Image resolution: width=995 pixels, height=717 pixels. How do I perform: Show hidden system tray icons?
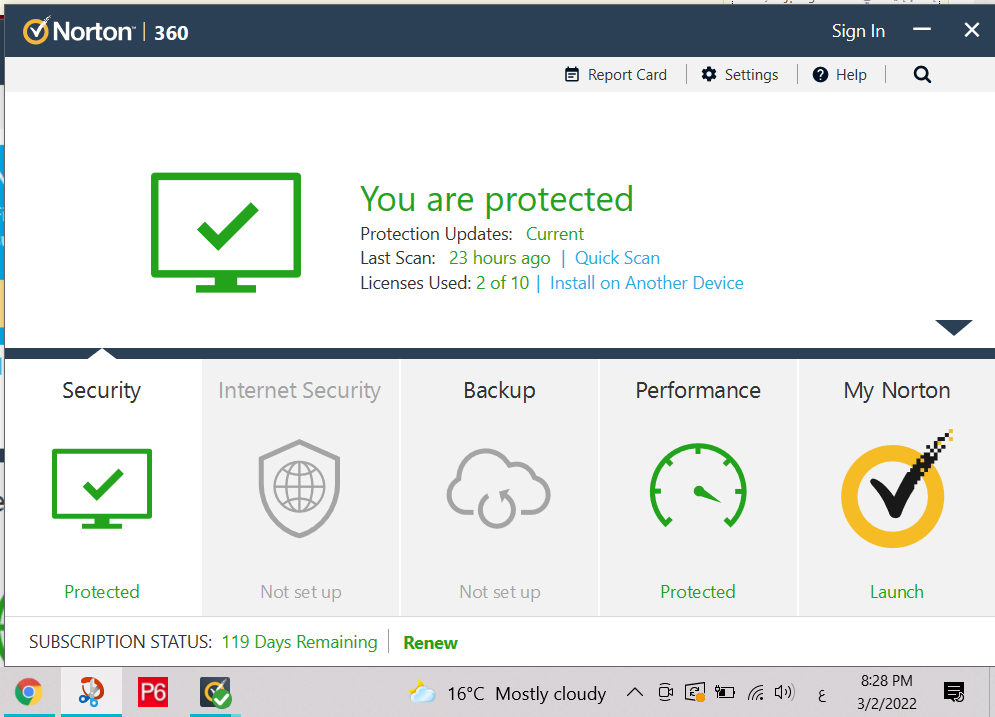[635, 692]
